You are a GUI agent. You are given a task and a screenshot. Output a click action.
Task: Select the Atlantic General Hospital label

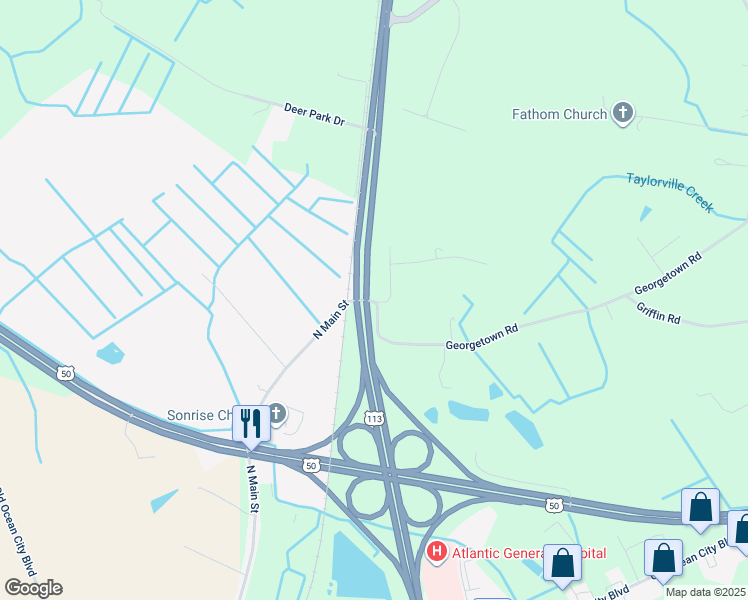tap(529, 553)
